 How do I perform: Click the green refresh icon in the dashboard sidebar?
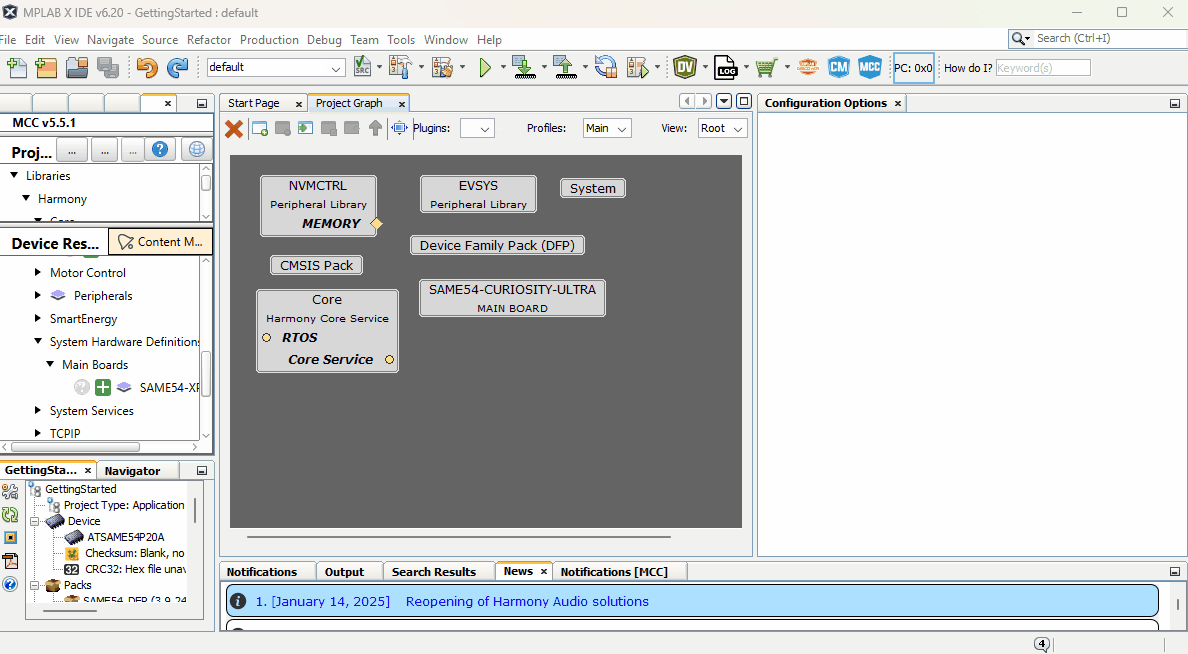click(x=10, y=515)
